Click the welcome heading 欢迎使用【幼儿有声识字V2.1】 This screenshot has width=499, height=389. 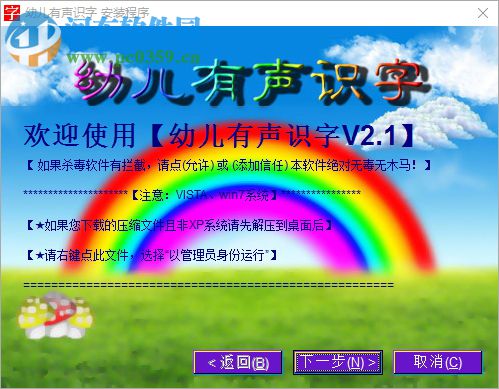pyautogui.click(x=220, y=136)
